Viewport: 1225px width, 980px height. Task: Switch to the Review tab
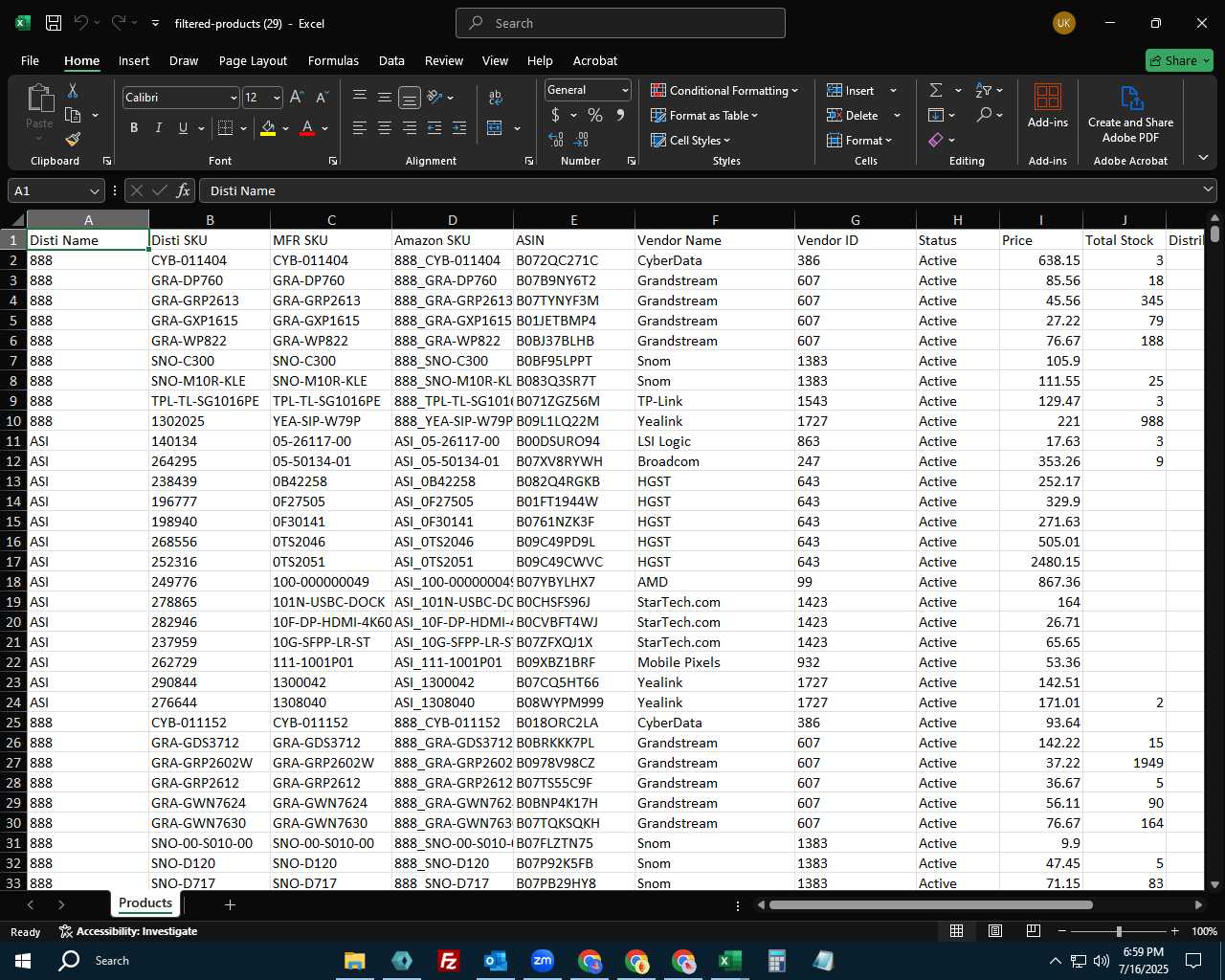(444, 60)
